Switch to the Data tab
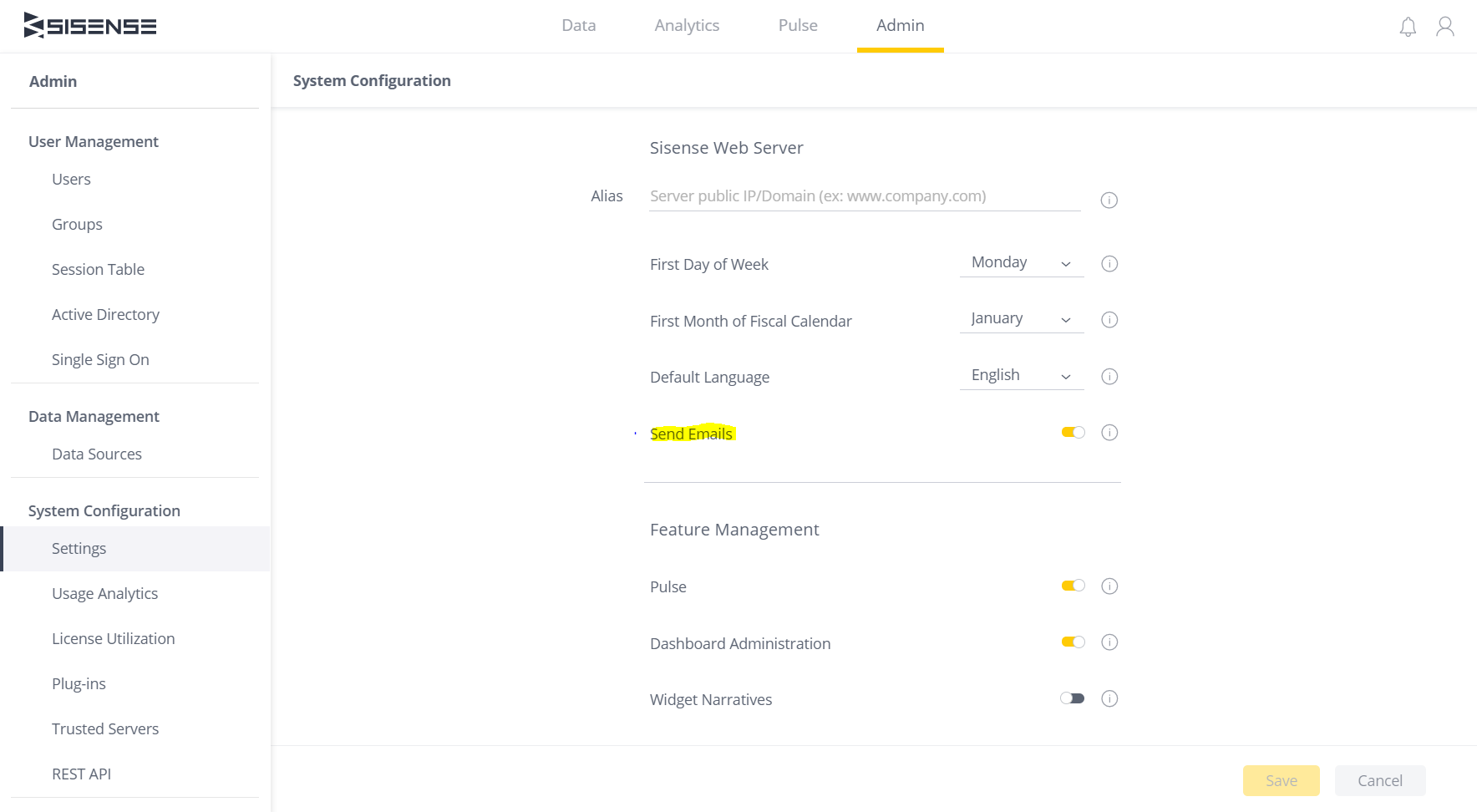This screenshot has width=1477, height=812. [579, 26]
